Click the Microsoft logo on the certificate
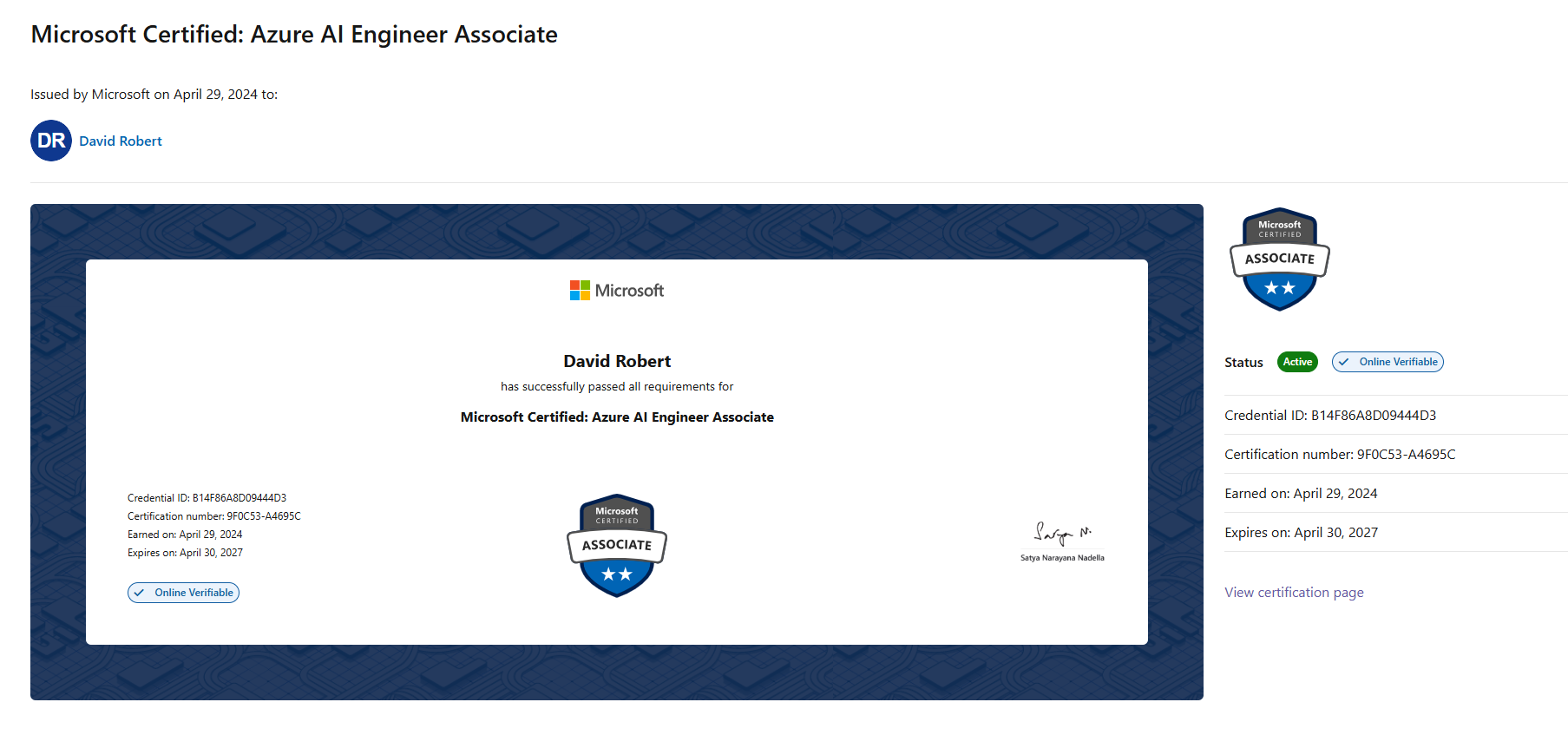Screen dimensions: 1568x735 pos(617,291)
